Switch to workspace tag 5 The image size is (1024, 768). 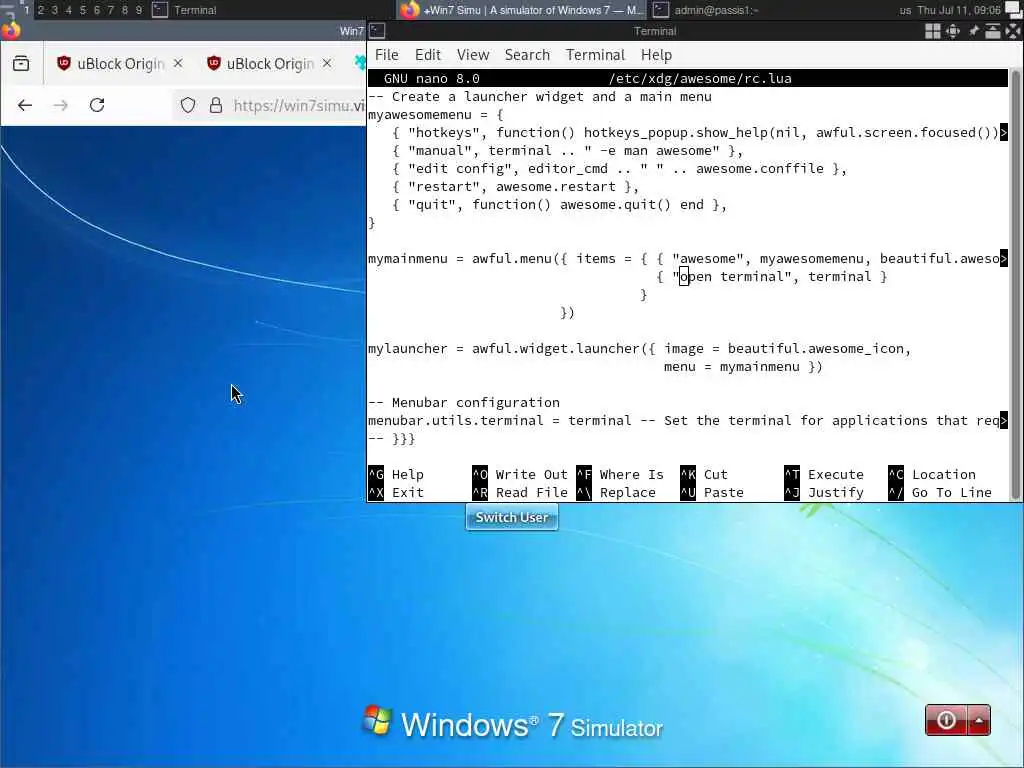point(83,10)
